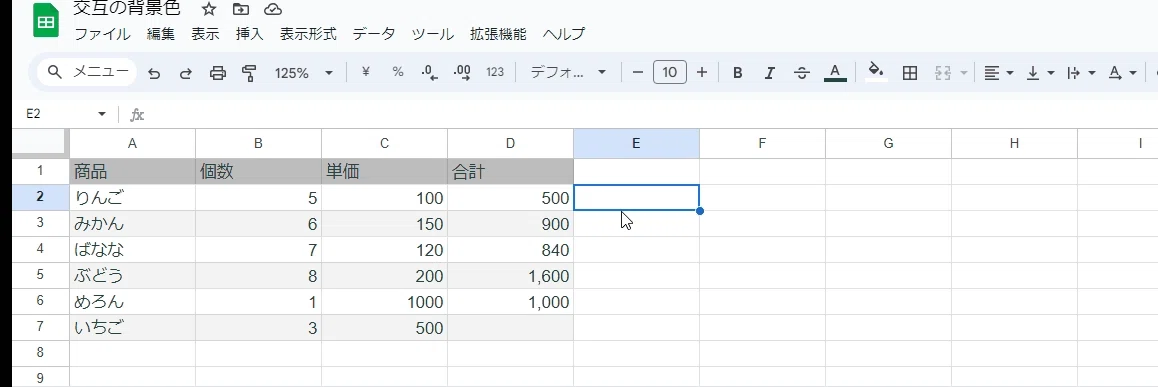Viewport: 1158px width, 387px height.
Task: Open the 123 number format menu
Action: point(495,72)
